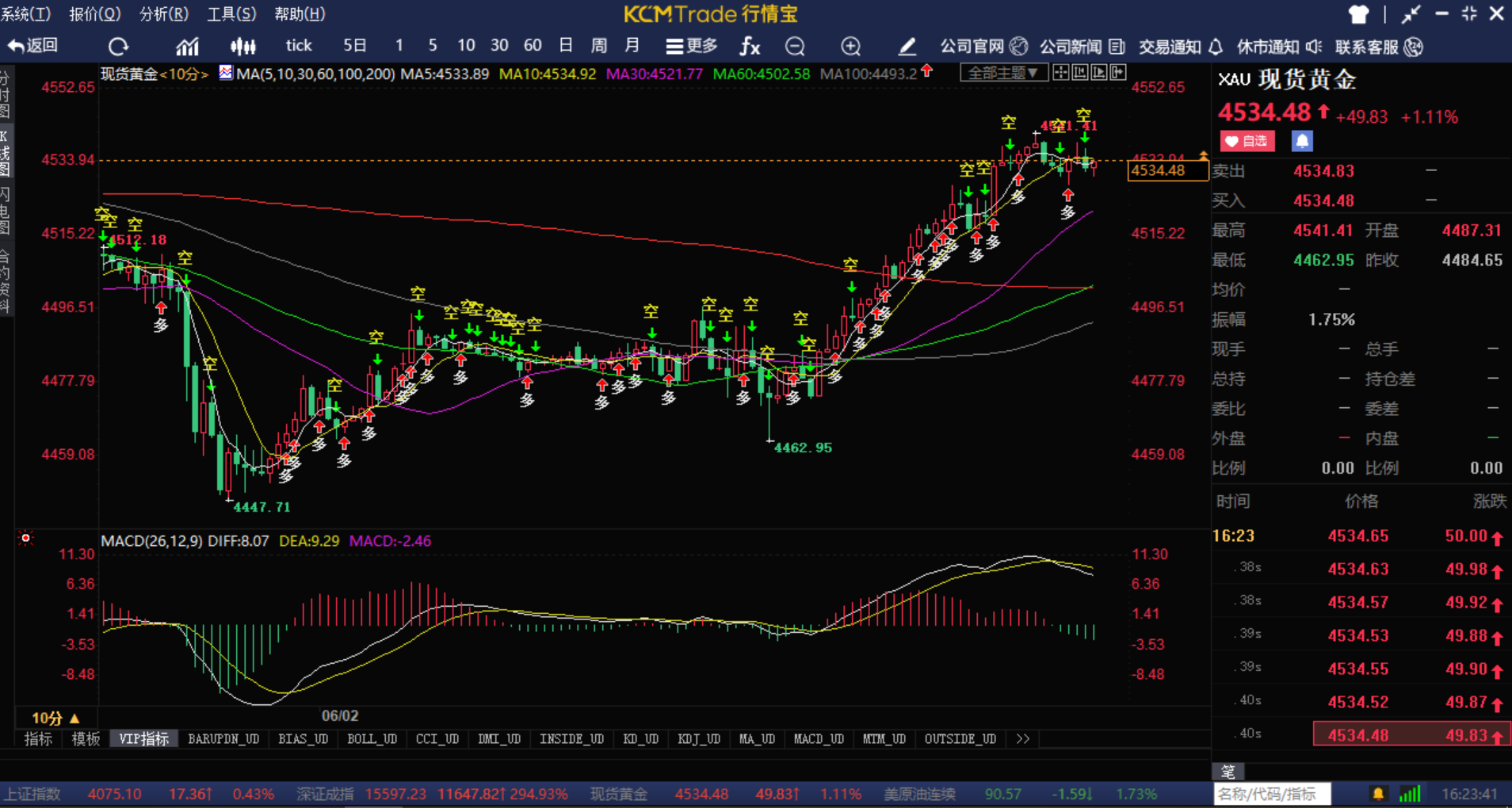Viewport: 1512px width, 808px height.
Task: Select the DMI_UD indicator tab
Action: 499,739
